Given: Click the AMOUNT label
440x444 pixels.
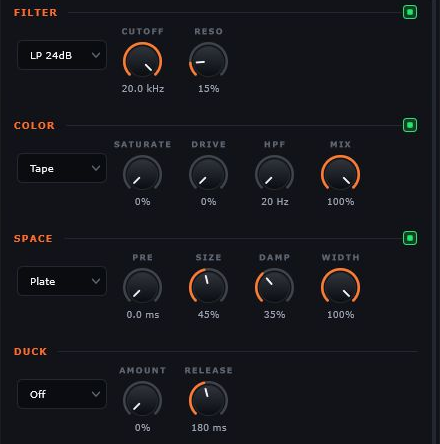Looking at the screenshot, I should point(143,370).
